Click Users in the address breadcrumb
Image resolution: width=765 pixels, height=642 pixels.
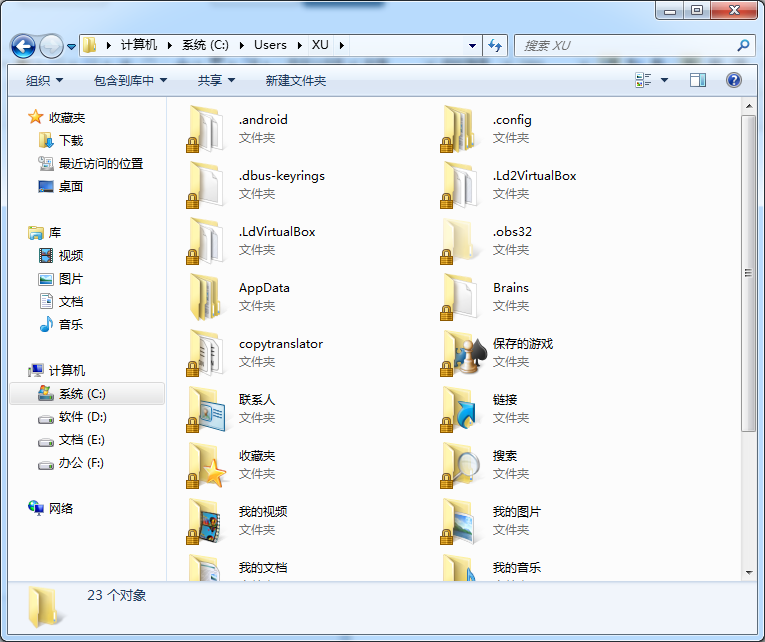coord(270,45)
